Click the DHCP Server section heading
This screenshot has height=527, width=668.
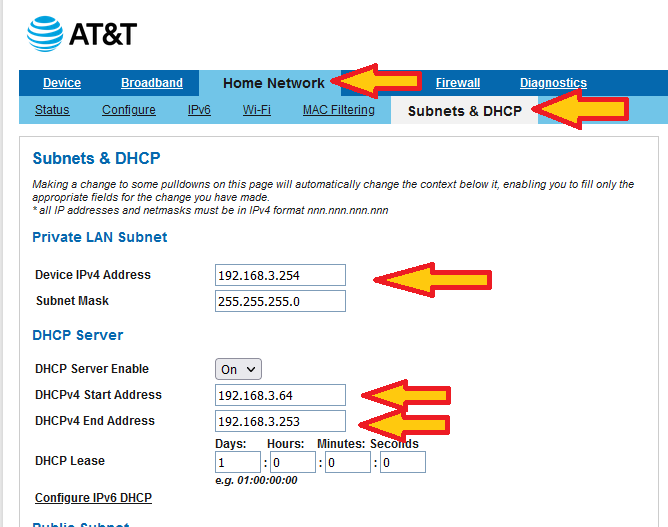[78, 335]
